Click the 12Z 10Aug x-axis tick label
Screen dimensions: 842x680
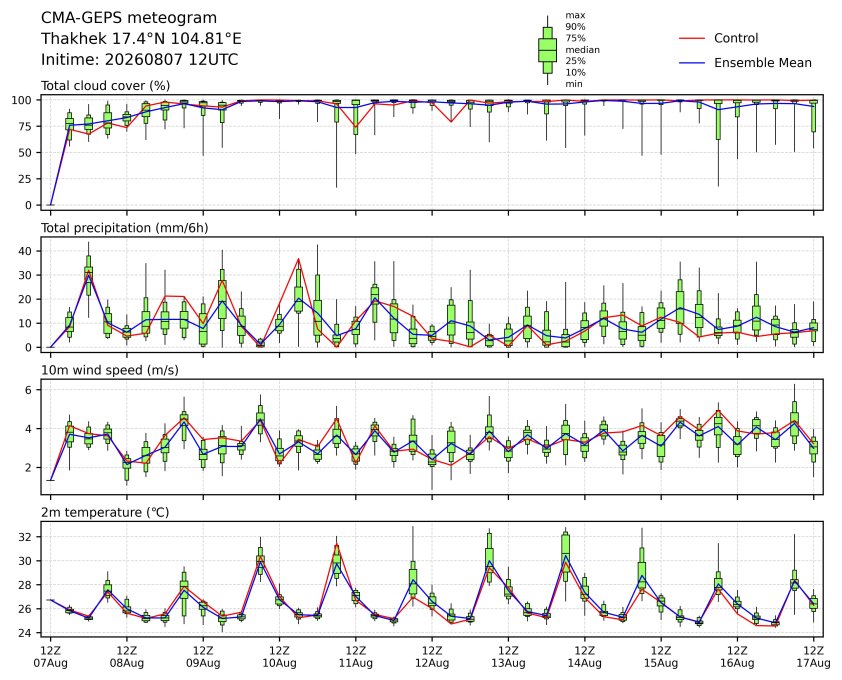click(x=279, y=657)
